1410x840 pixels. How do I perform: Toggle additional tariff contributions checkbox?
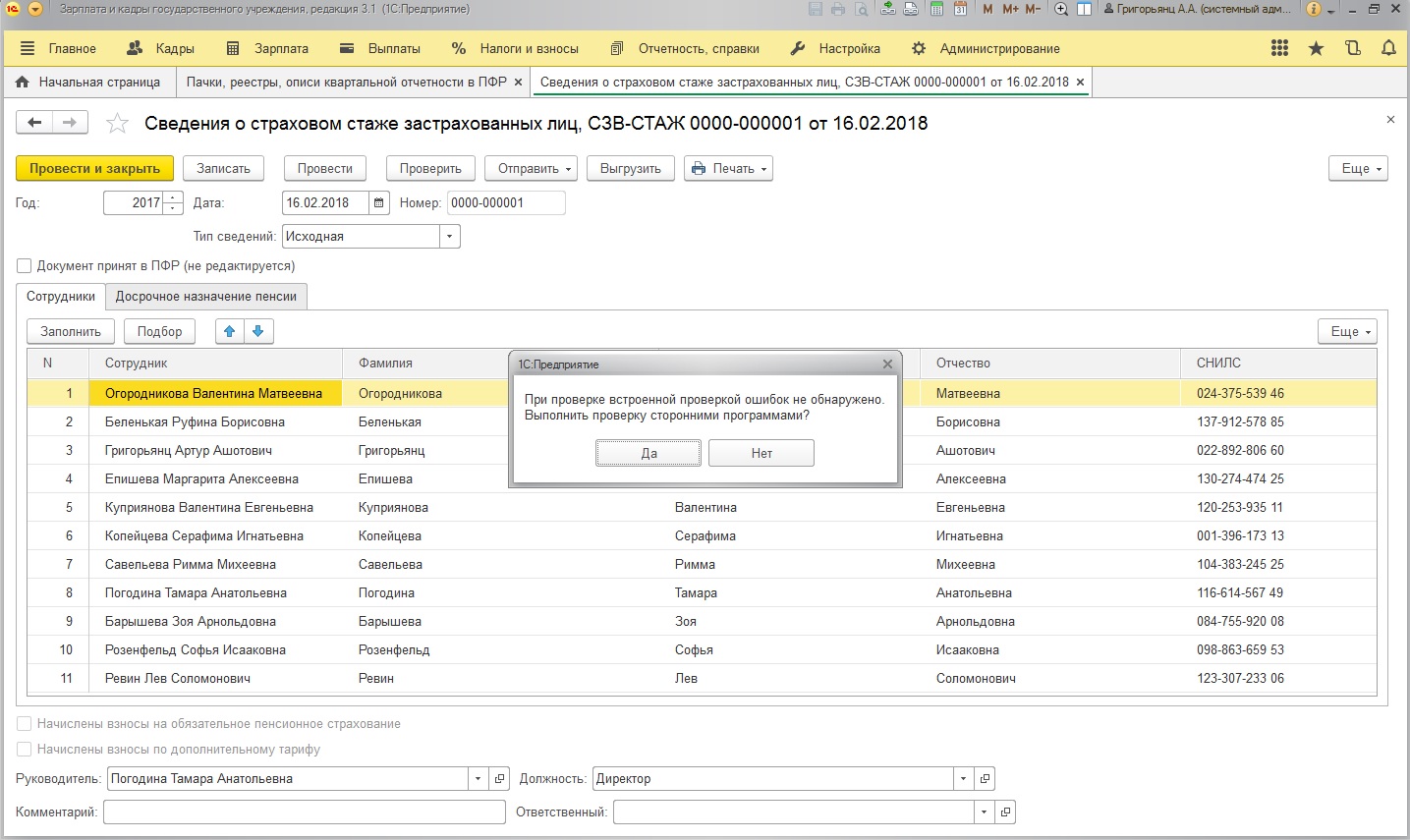25,750
